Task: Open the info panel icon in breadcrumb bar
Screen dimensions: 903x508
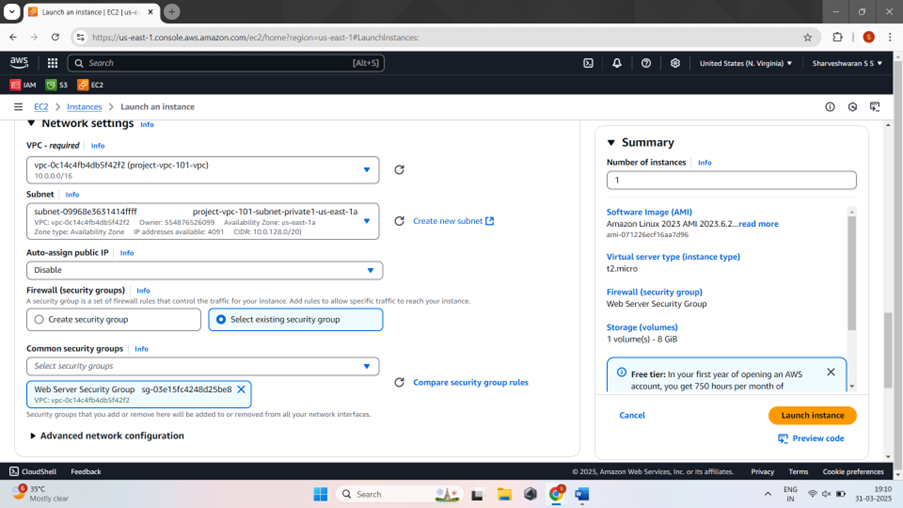Action: [x=830, y=107]
